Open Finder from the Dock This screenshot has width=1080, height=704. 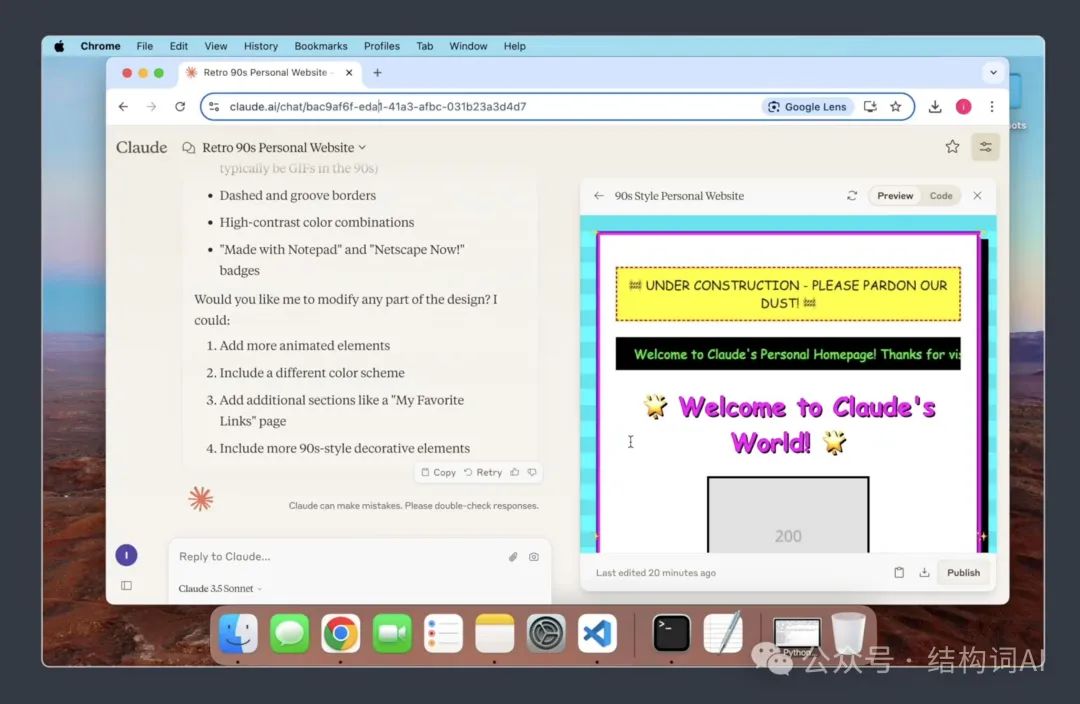[x=238, y=633]
